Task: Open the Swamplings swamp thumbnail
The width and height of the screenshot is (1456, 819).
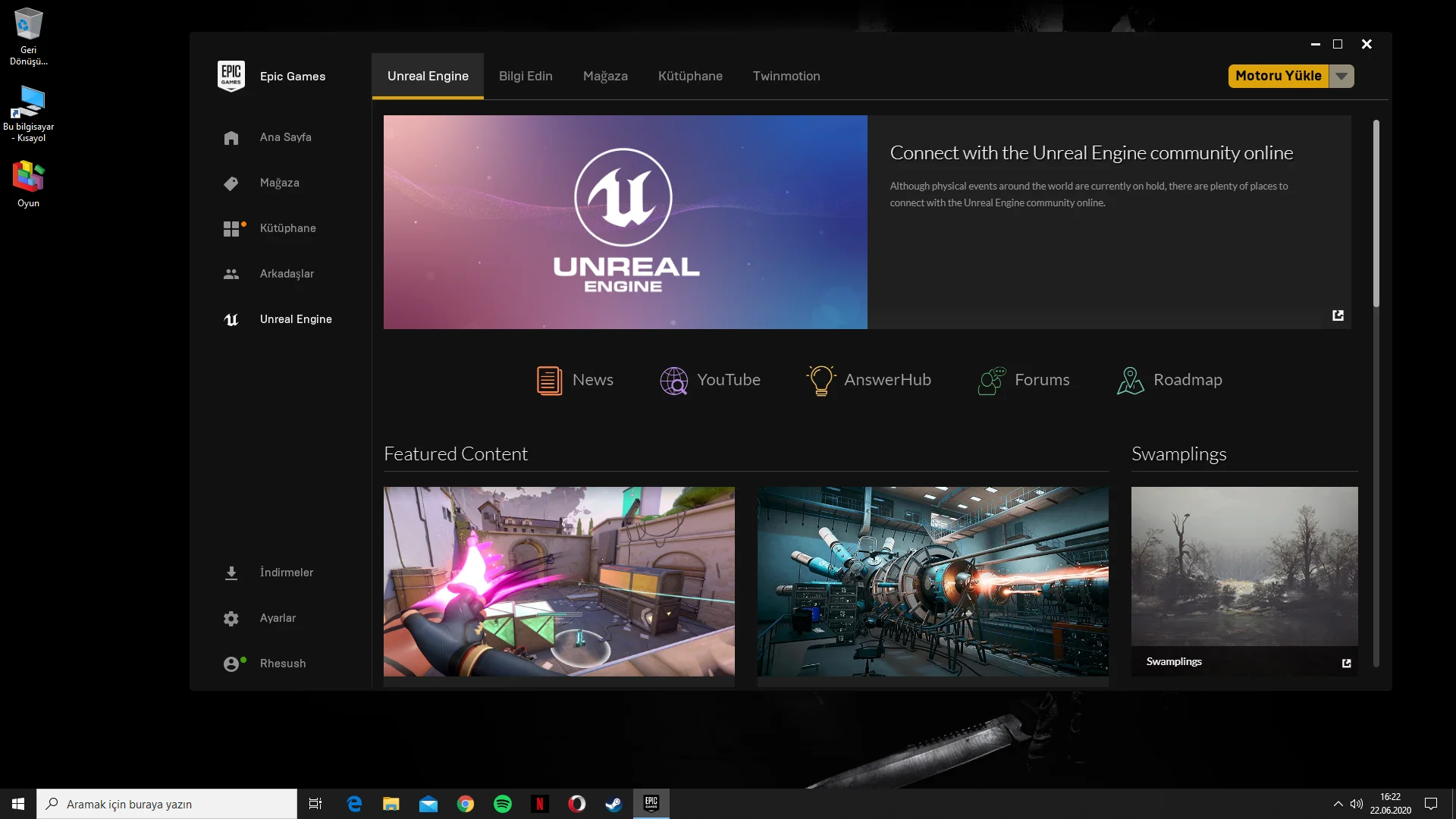Action: click(x=1244, y=566)
